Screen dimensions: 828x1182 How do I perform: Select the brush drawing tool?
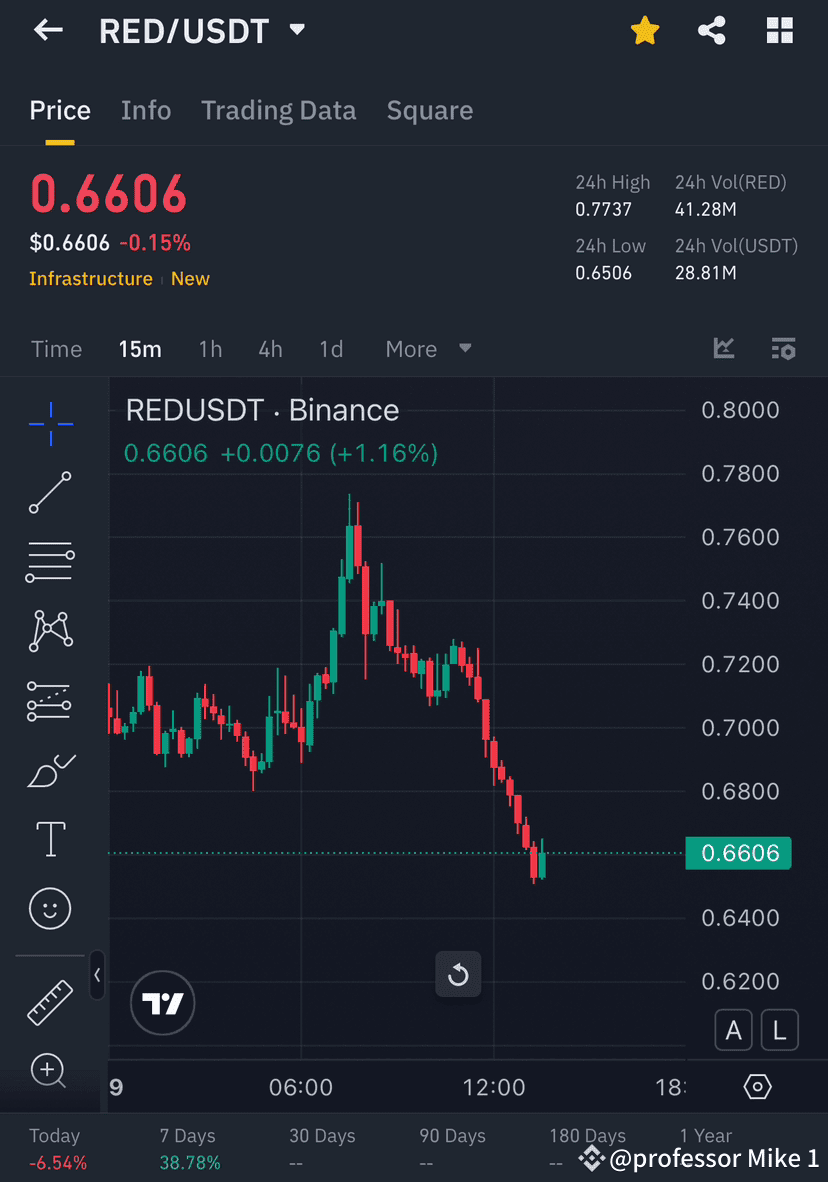(50, 769)
